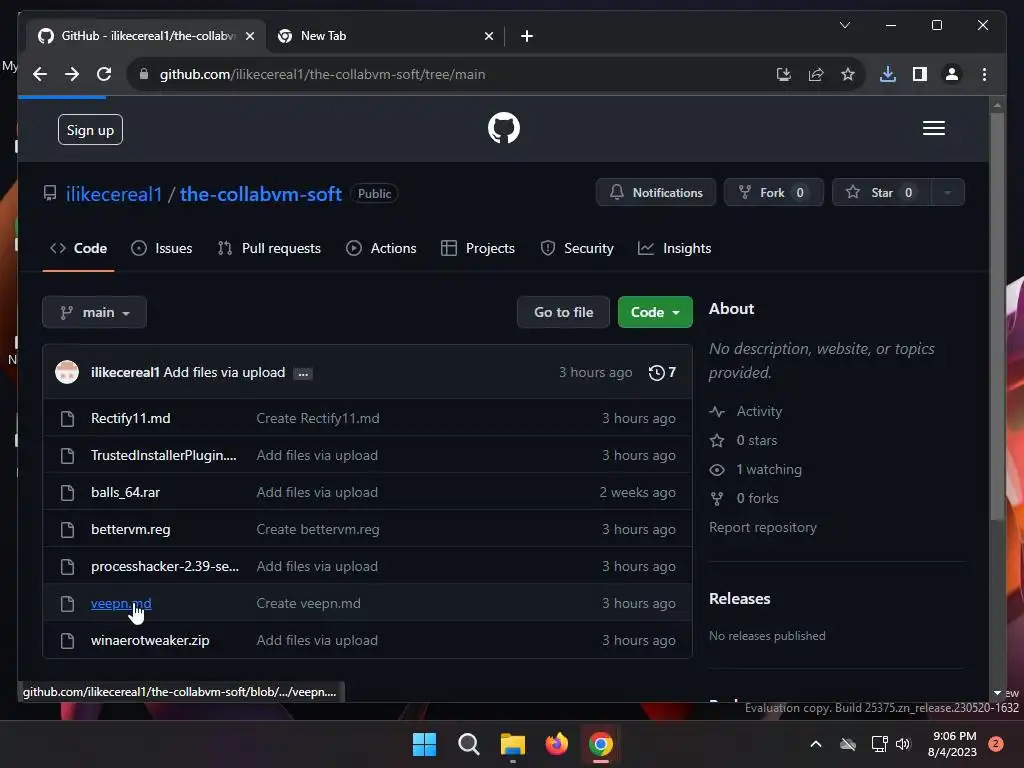
Task: Click the share page icon
Action: pos(816,74)
